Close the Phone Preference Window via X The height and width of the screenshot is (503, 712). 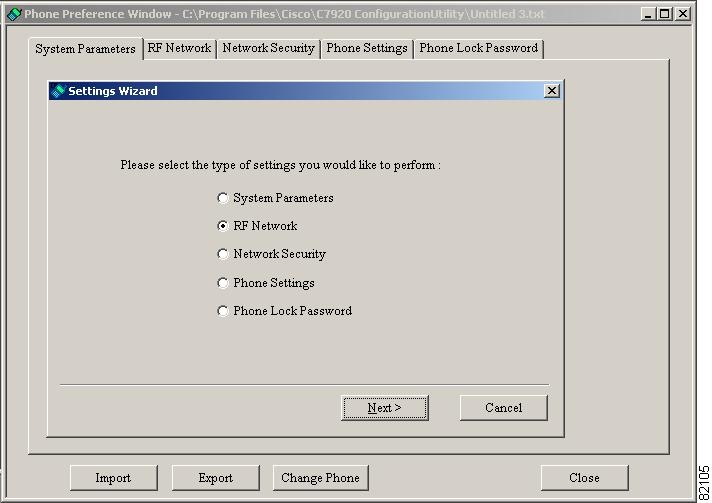(682, 14)
